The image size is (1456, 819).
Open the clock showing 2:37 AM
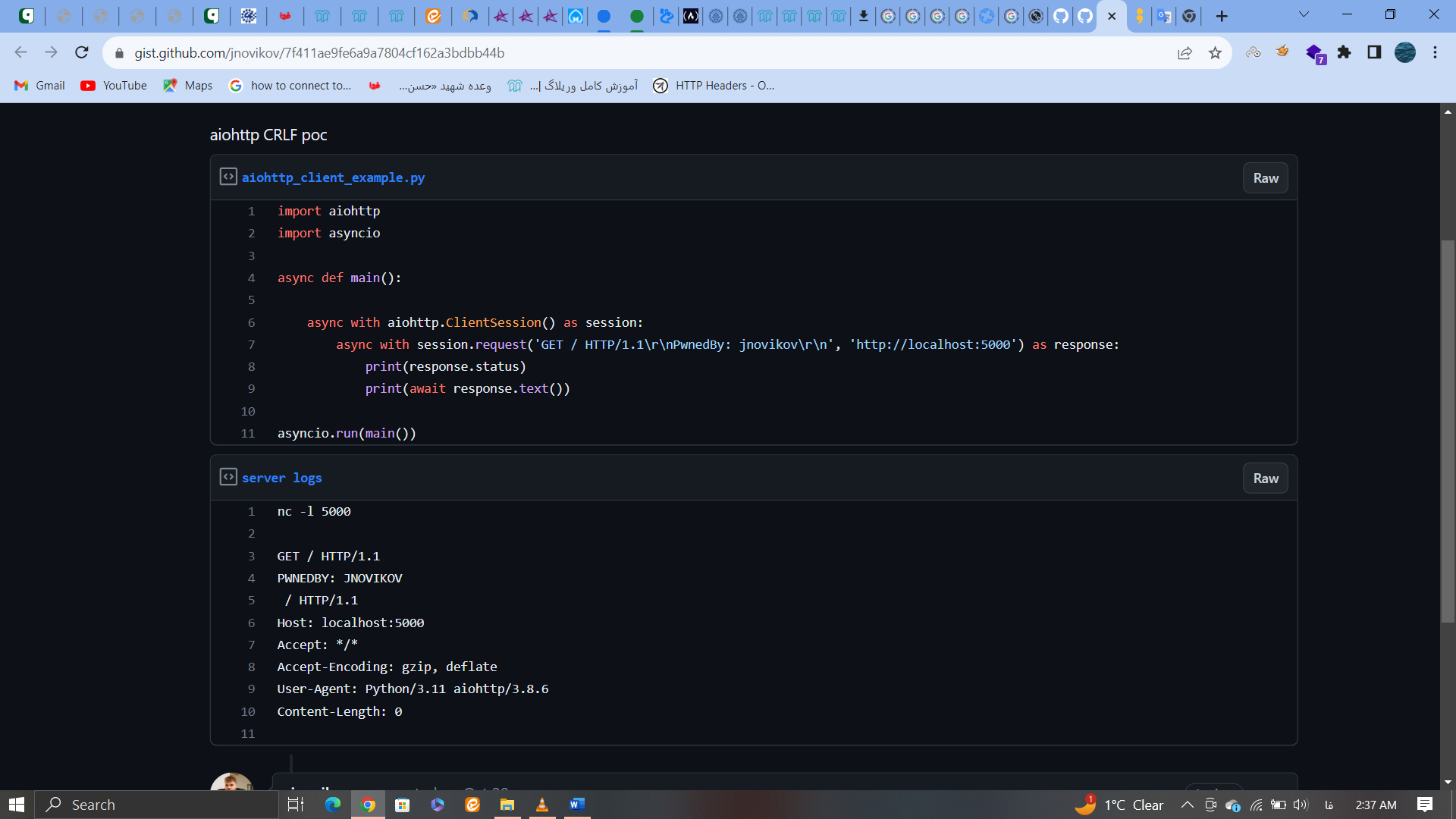click(1376, 805)
